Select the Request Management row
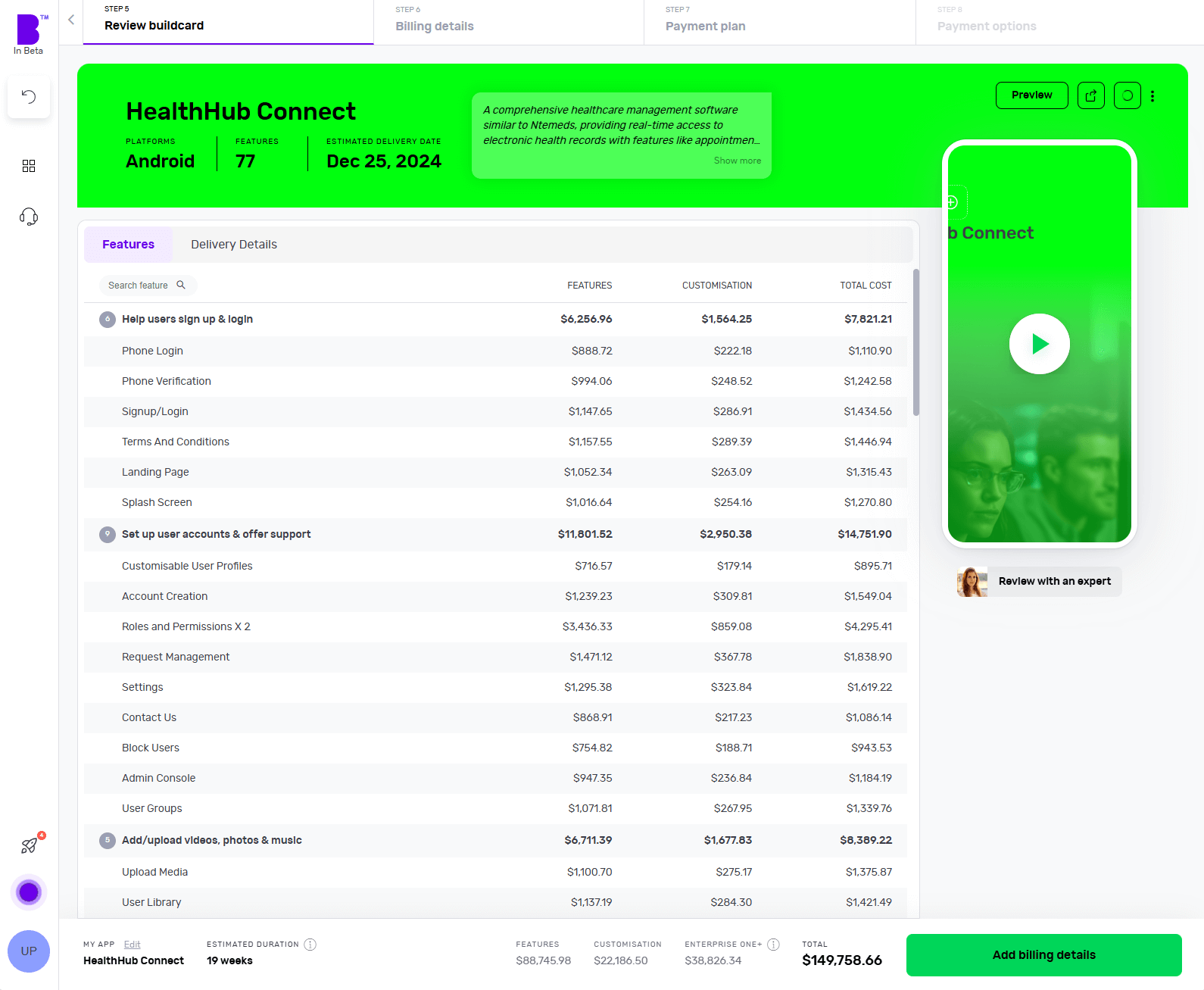 point(495,657)
